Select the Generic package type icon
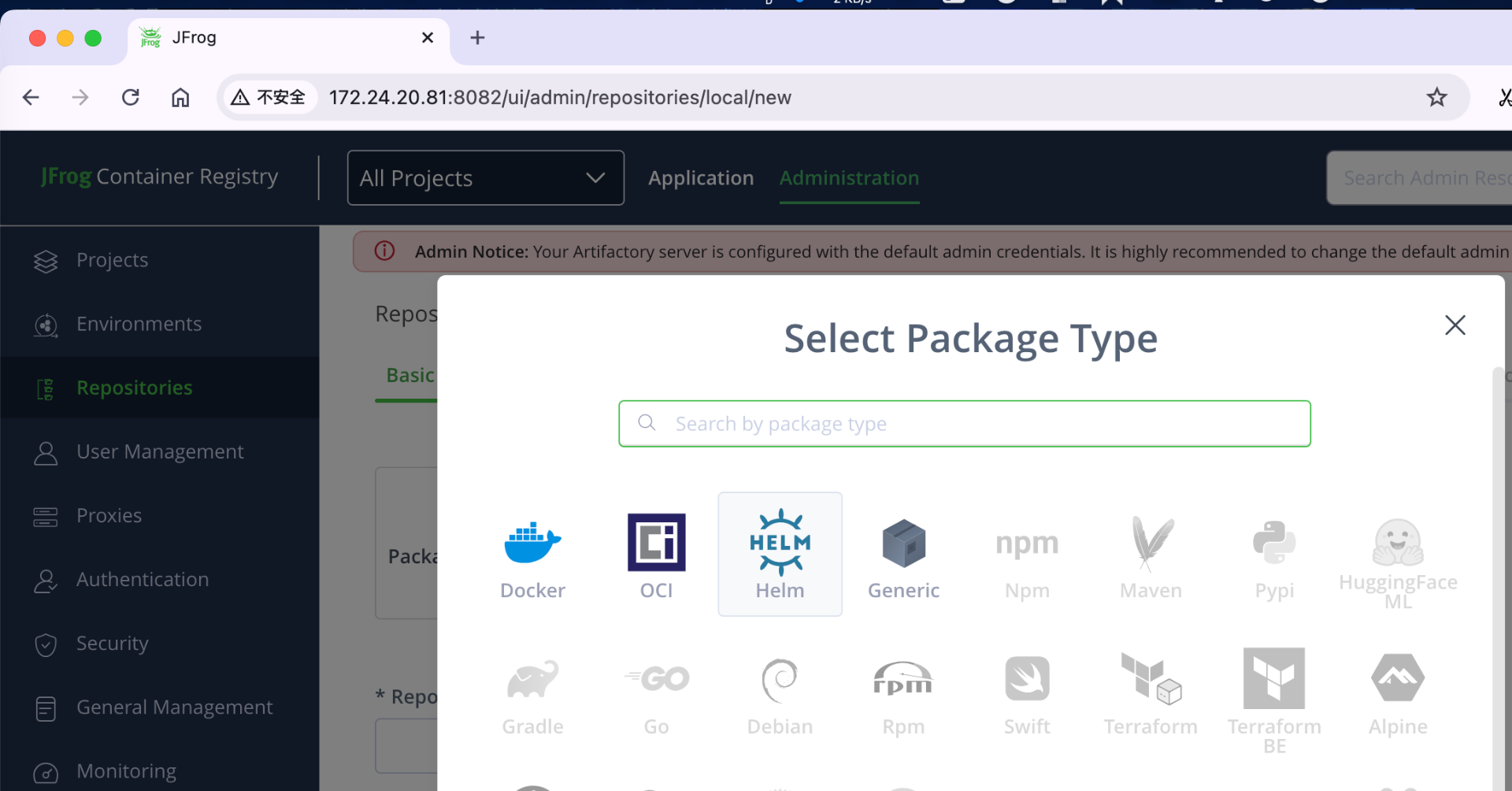 [903, 544]
